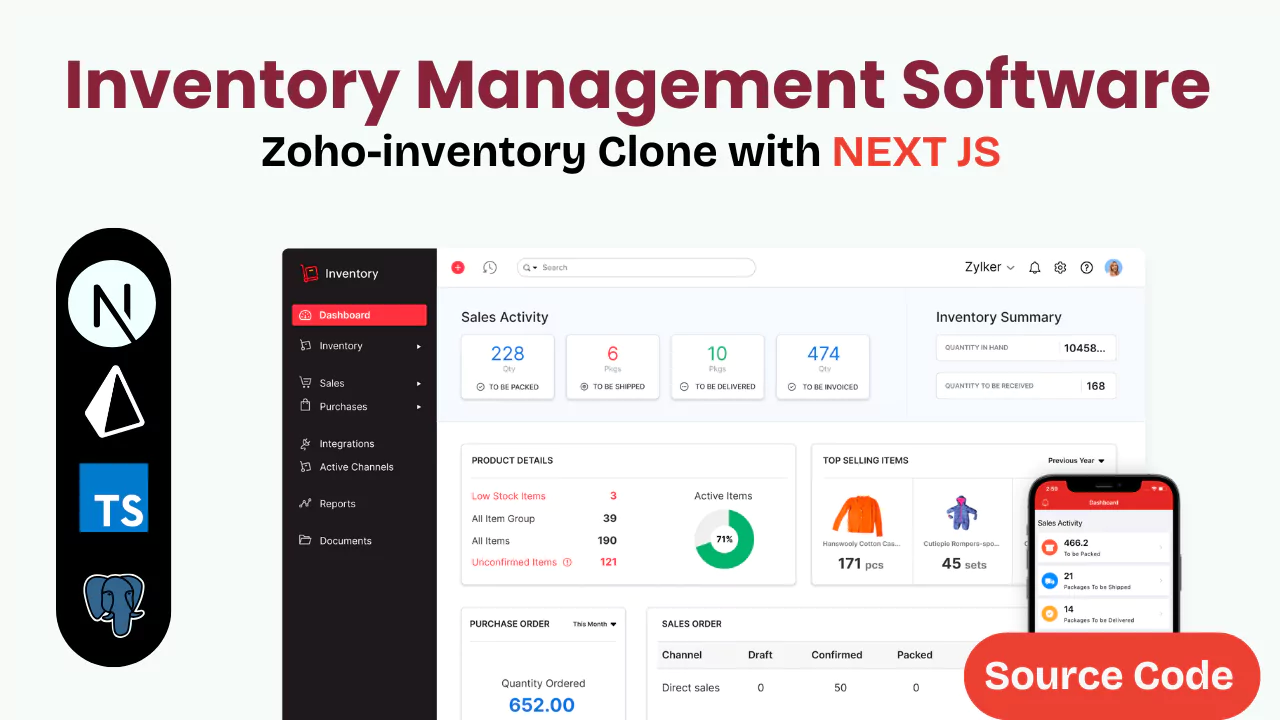1280x720 pixels.
Task: Expand the Zylker organization dropdown
Action: 989,267
